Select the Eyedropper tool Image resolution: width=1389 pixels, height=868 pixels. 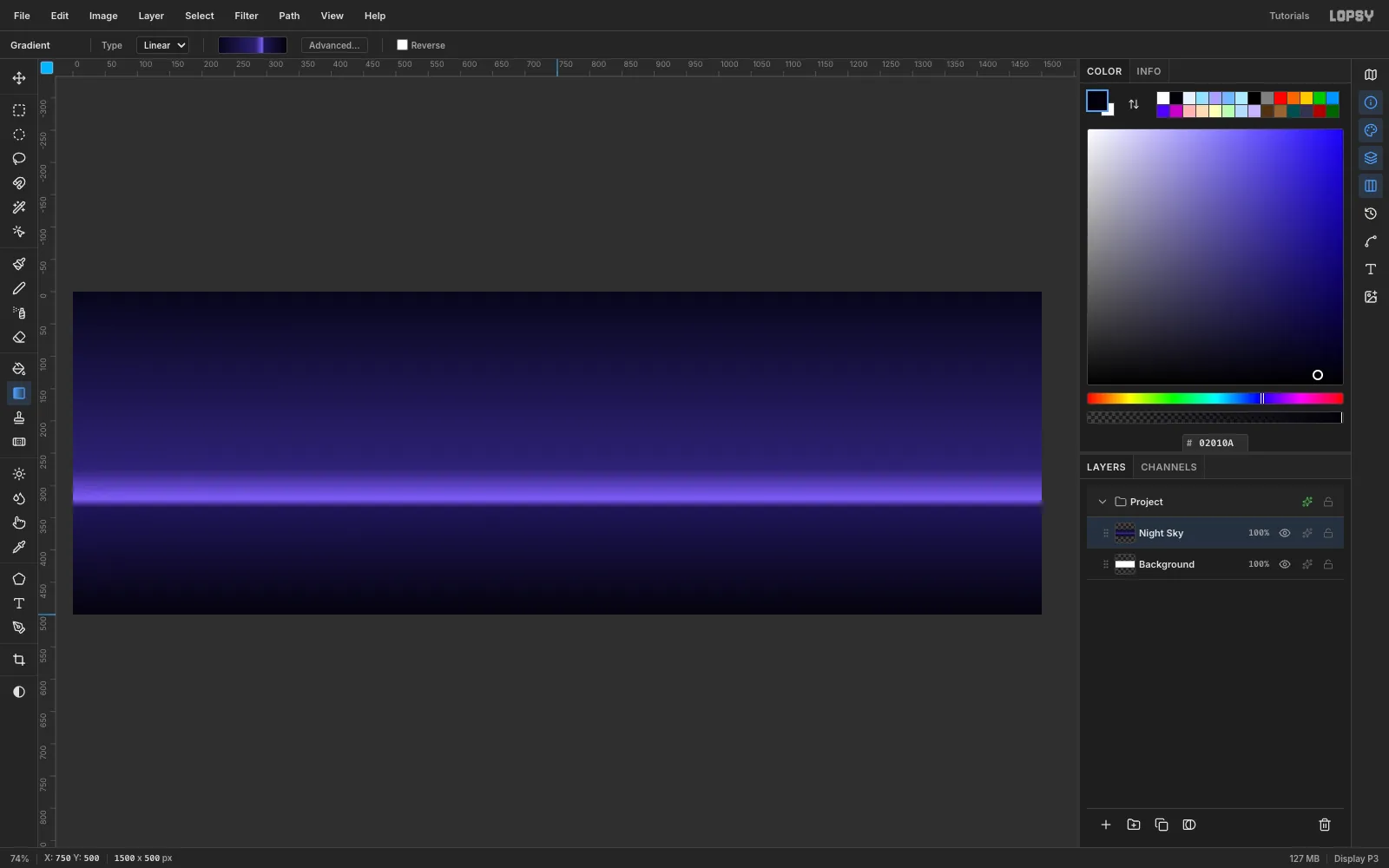(x=19, y=547)
